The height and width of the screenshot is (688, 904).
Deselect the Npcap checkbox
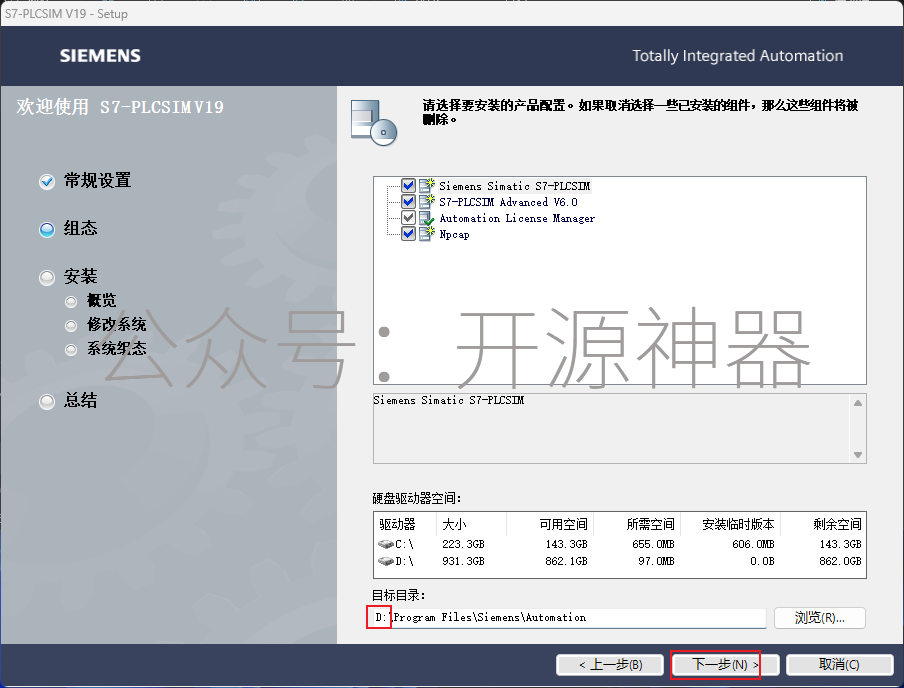click(x=408, y=234)
